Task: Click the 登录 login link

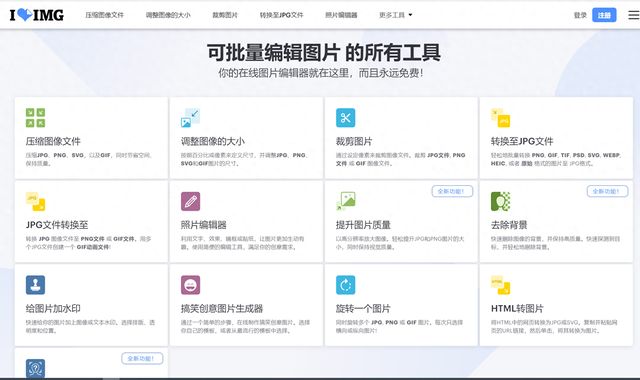Action: click(580, 15)
